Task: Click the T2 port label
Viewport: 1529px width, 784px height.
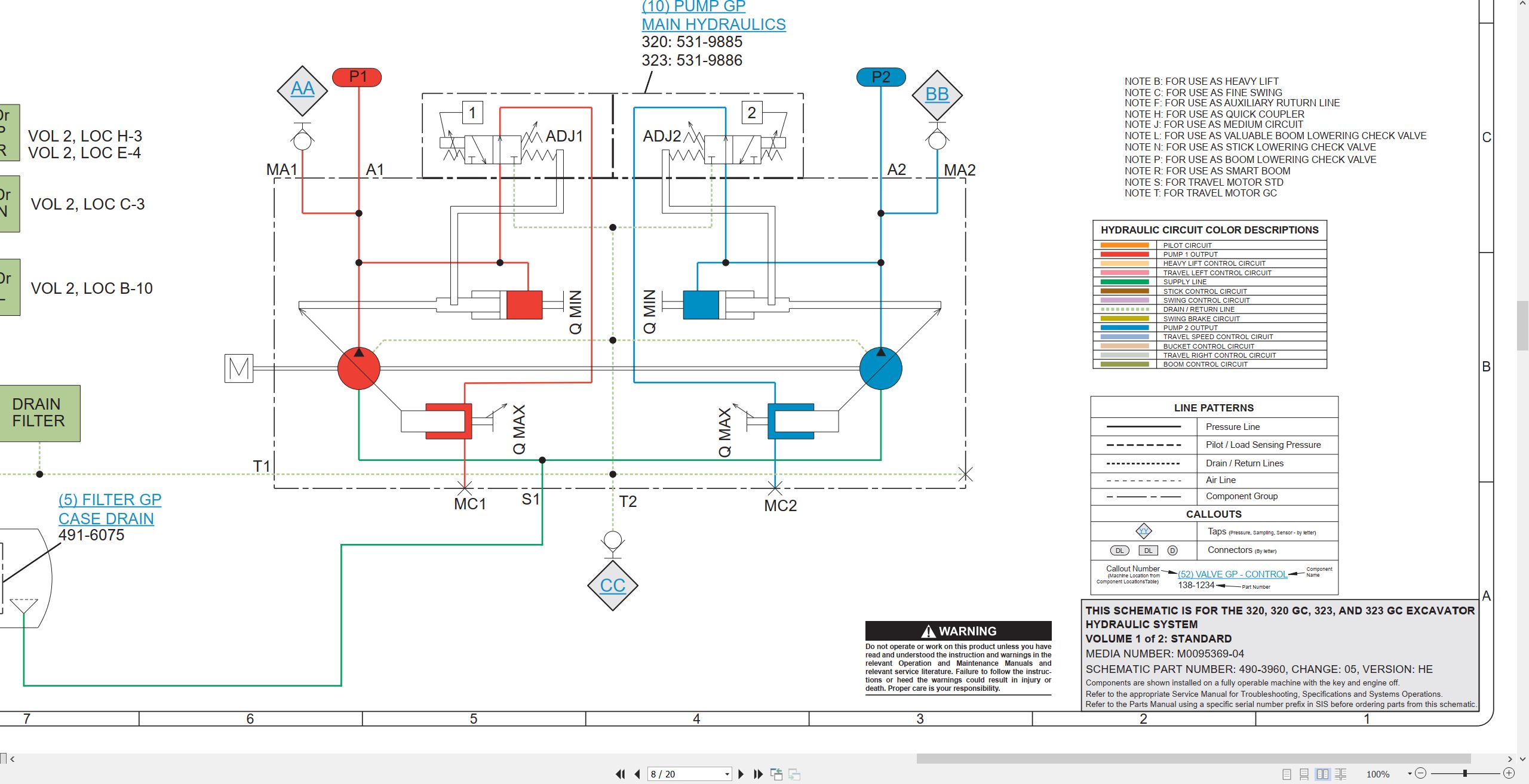Action: click(x=628, y=502)
